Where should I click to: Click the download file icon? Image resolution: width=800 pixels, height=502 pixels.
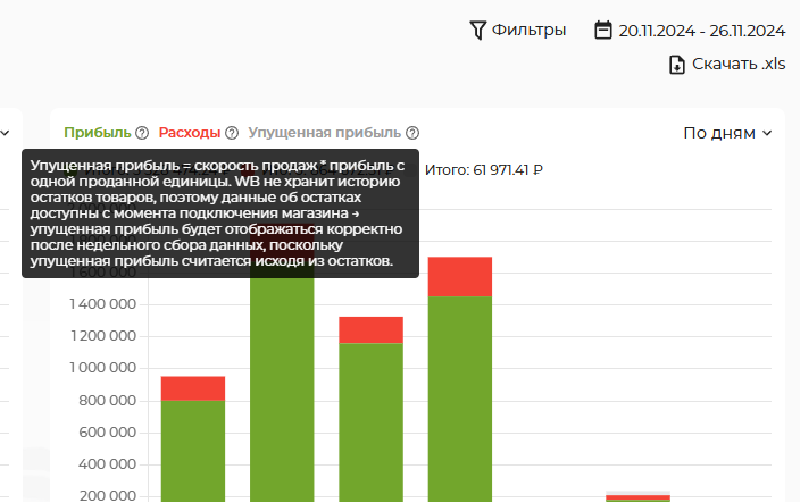(x=677, y=65)
